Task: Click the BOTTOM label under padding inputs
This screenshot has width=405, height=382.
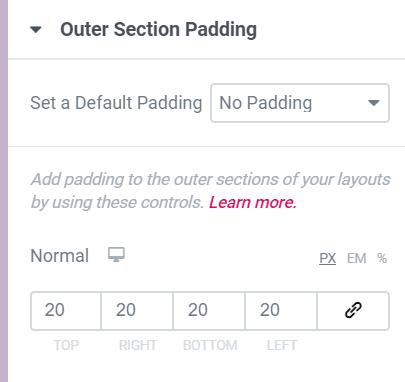Action: pos(210,345)
